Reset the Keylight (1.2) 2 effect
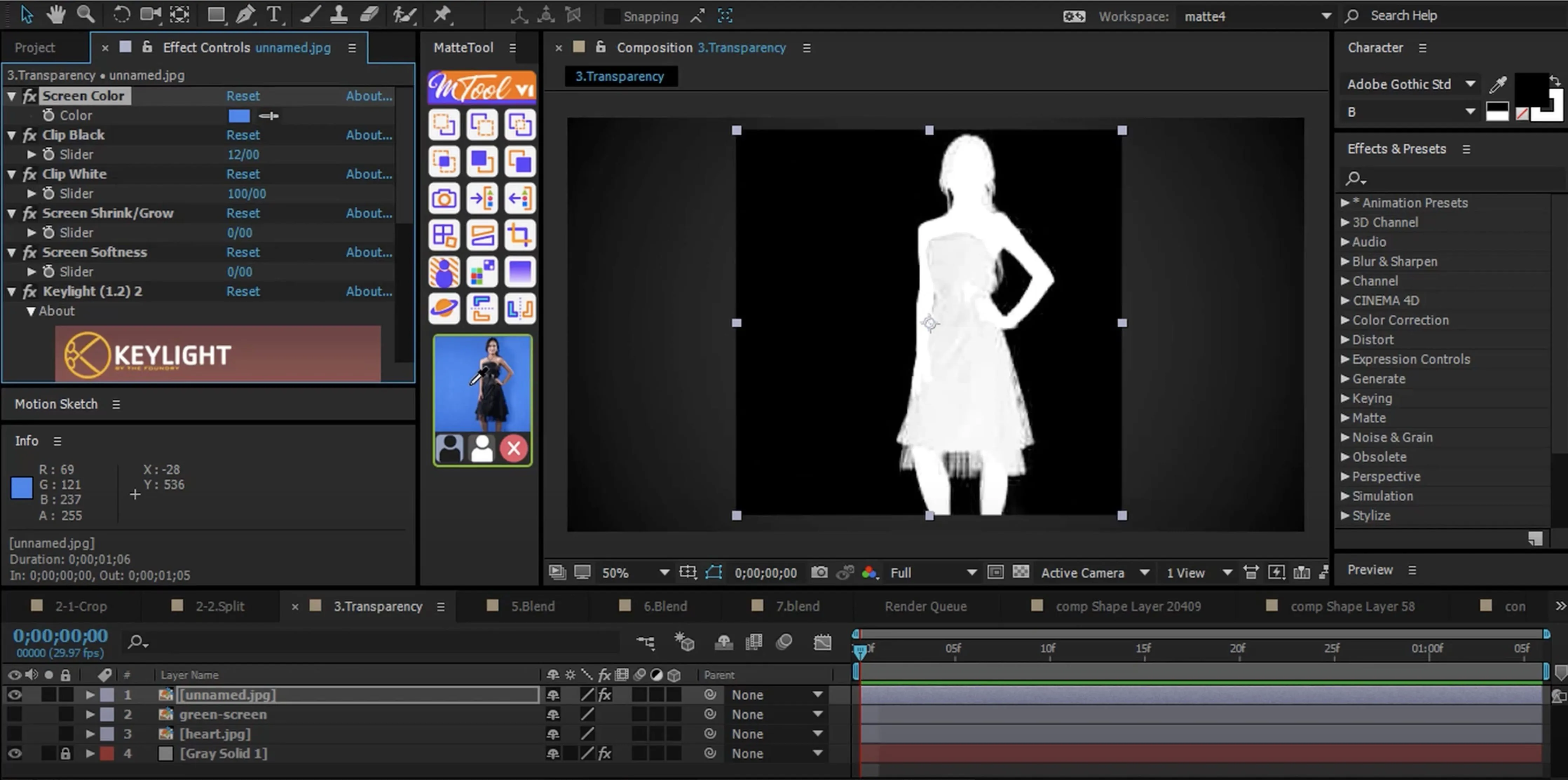Viewport: 1568px width, 780px height. coord(243,292)
